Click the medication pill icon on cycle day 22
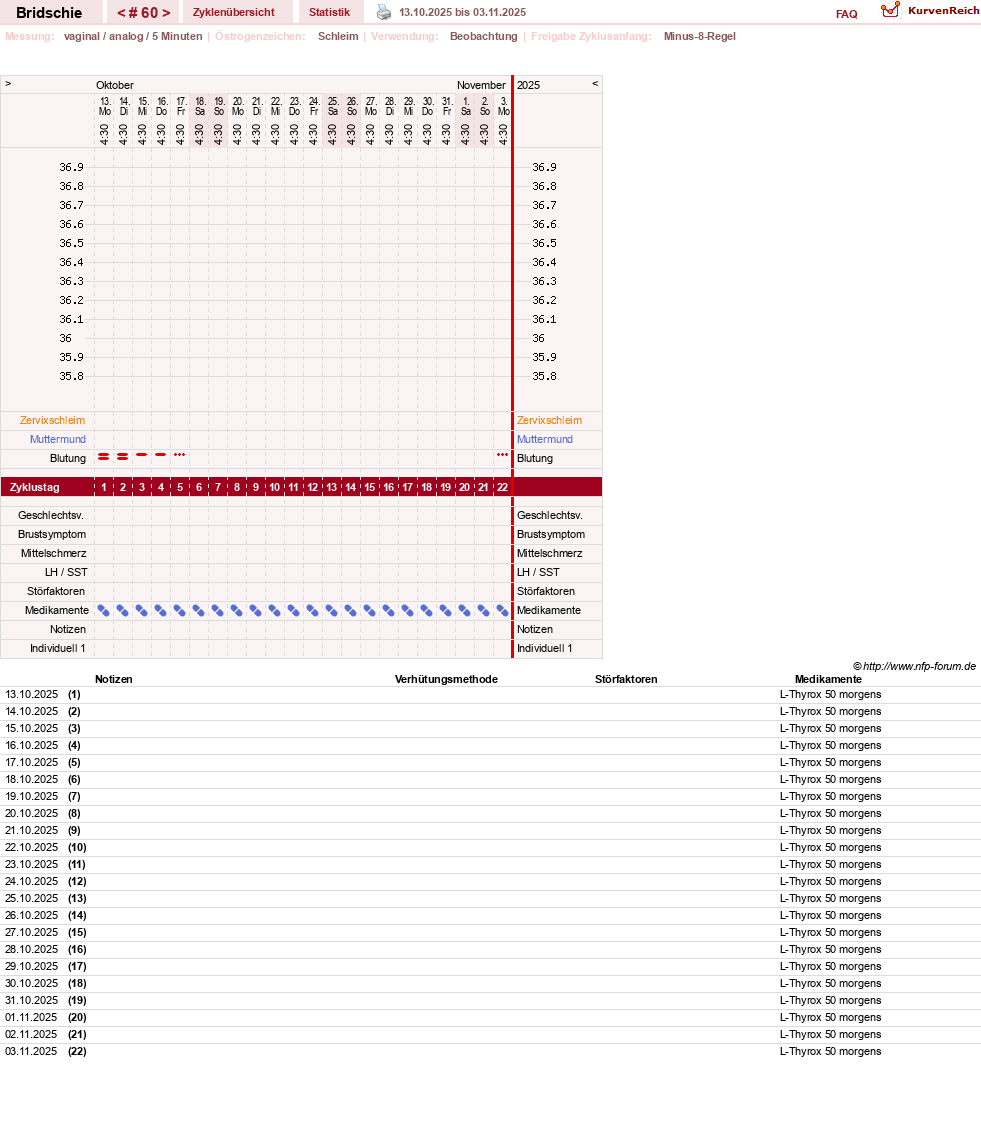The width and height of the screenshot is (981, 1138). tap(502, 610)
